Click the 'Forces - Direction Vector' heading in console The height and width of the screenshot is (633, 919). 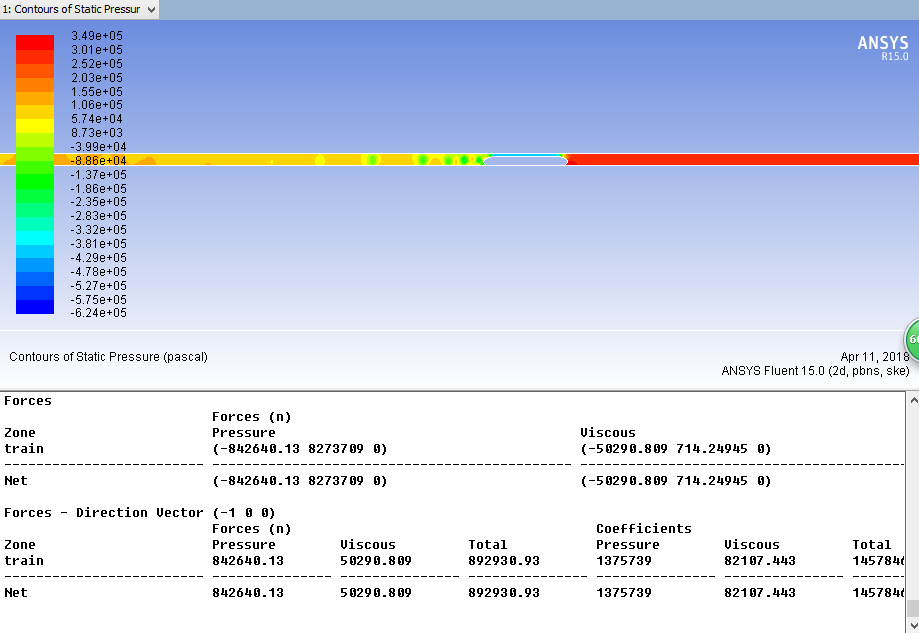tap(103, 513)
